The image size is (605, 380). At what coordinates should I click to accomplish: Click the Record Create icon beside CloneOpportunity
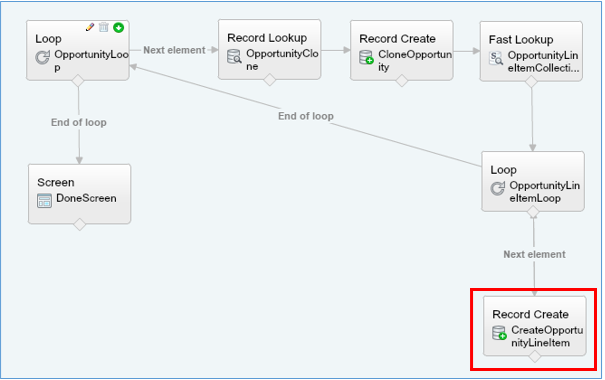tap(366, 57)
